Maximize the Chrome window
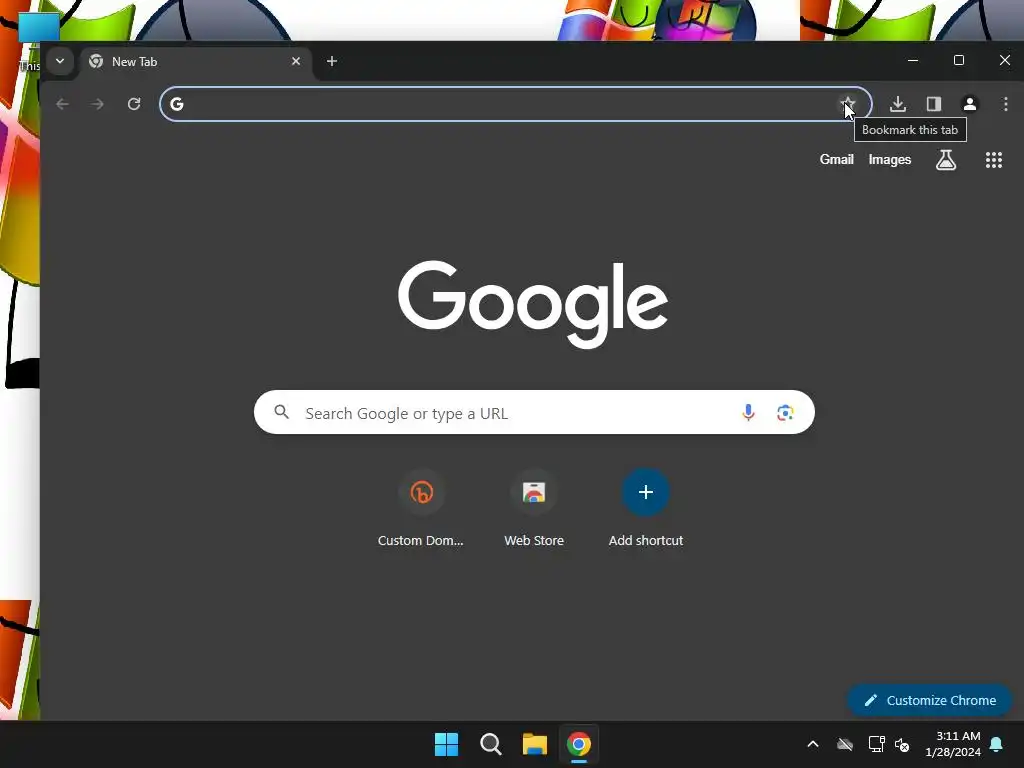Screen dimensions: 1024x768 [959, 61]
